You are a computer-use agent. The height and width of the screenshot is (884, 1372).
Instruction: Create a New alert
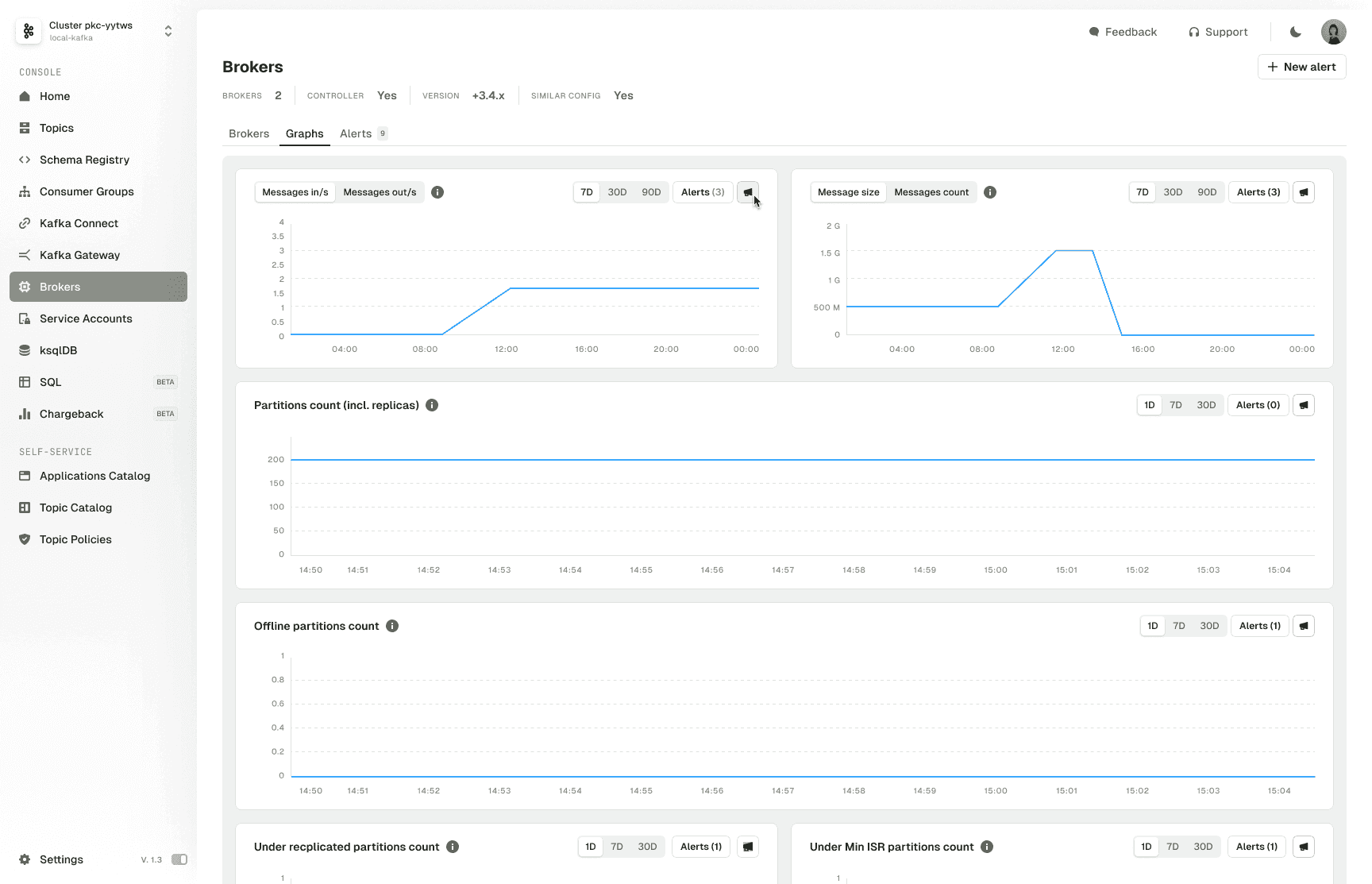pos(1301,67)
